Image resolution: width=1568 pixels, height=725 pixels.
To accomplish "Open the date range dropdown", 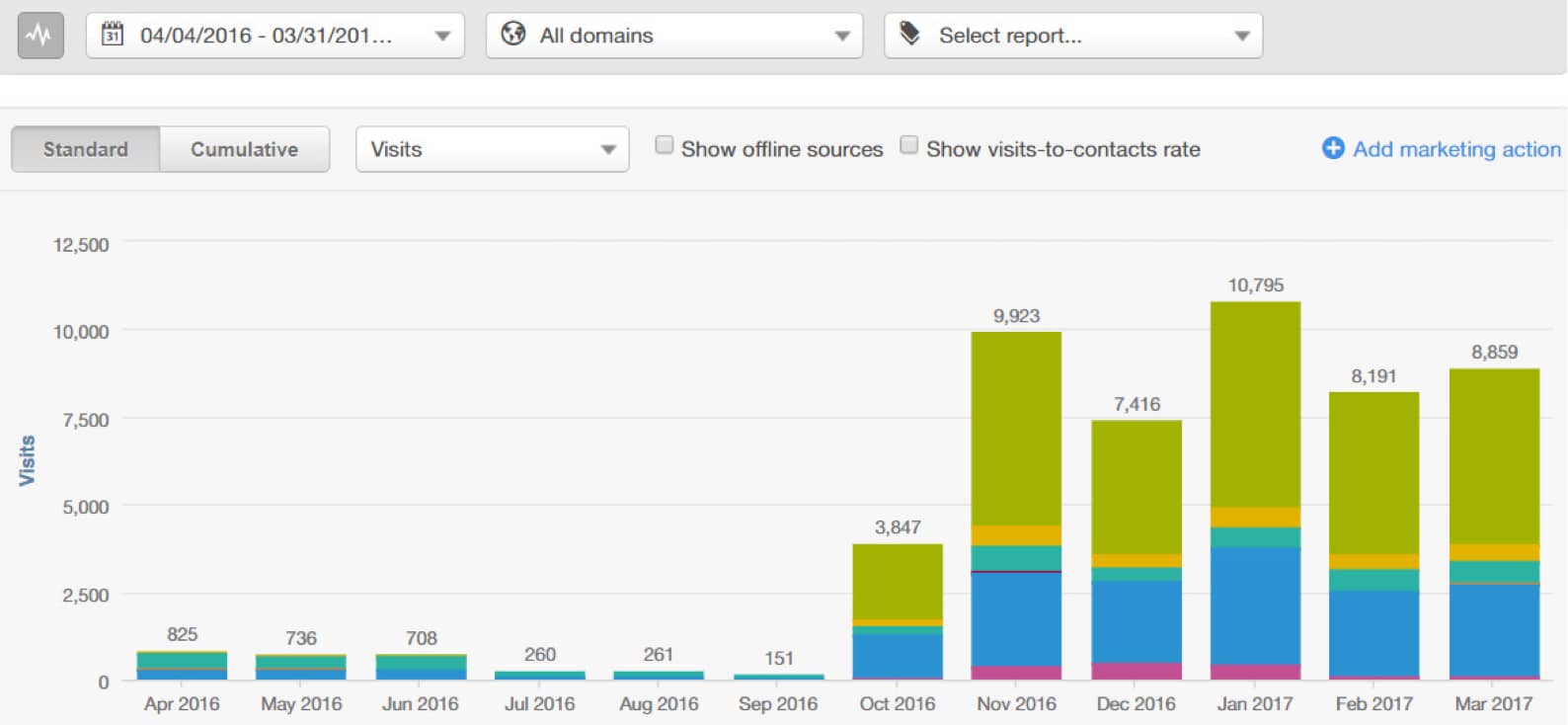I will tap(275, 36).
